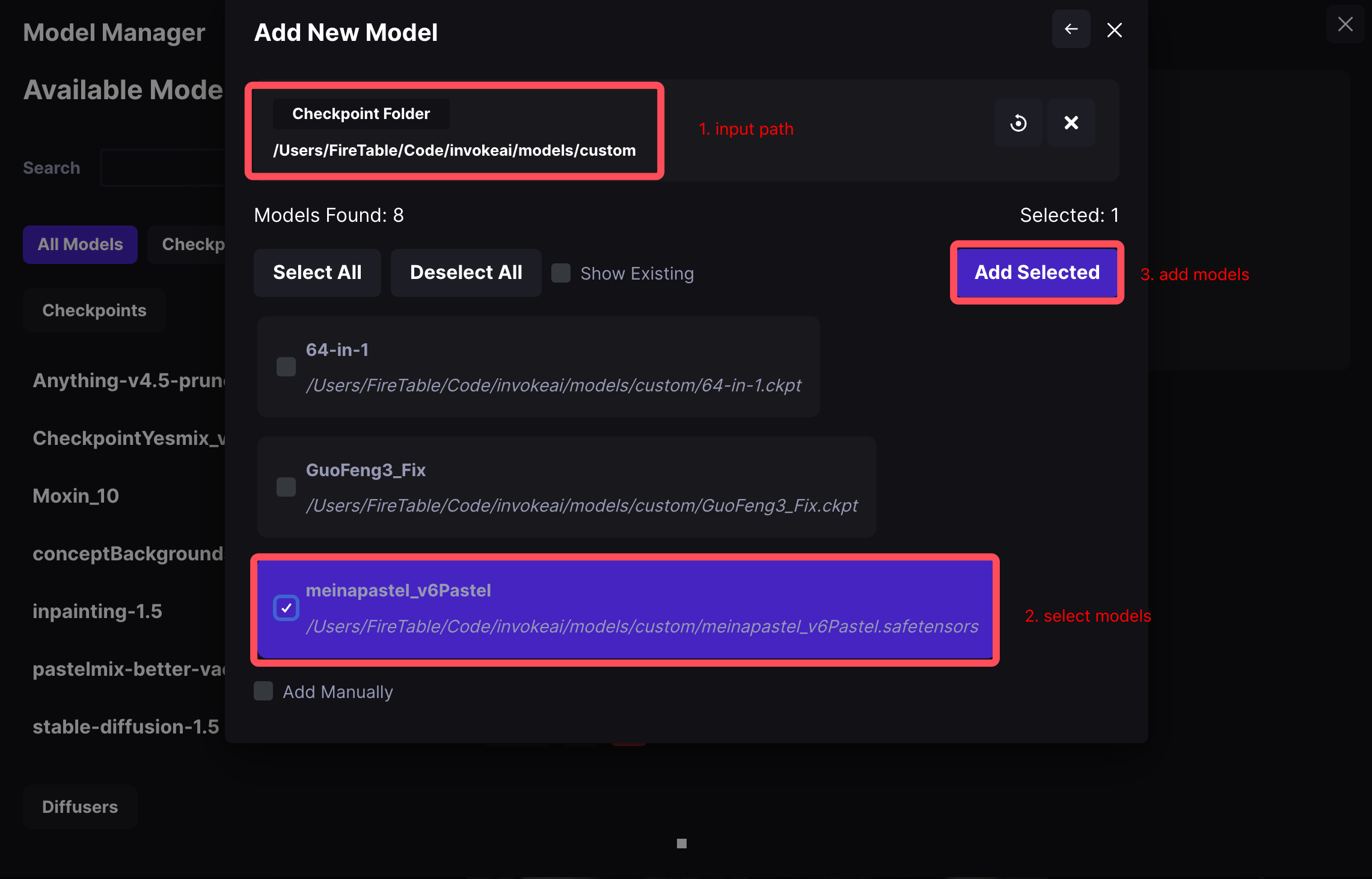The height and width of the screenshot is (879, 1372).
Task: Click the Add Selected button
Action: tap(1037, 272)
